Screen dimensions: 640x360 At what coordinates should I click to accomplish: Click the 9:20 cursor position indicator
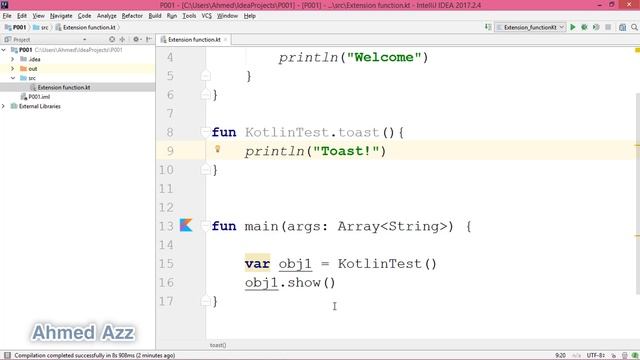pos(560,356)
